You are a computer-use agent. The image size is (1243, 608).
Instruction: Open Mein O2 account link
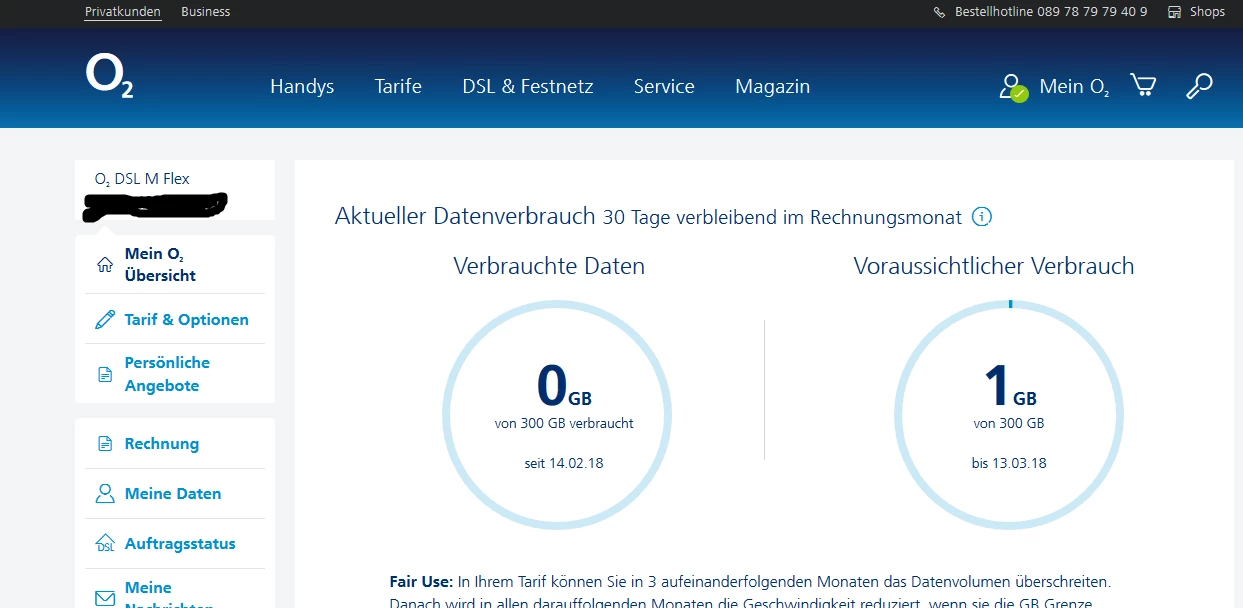(x=1074, y=87)
